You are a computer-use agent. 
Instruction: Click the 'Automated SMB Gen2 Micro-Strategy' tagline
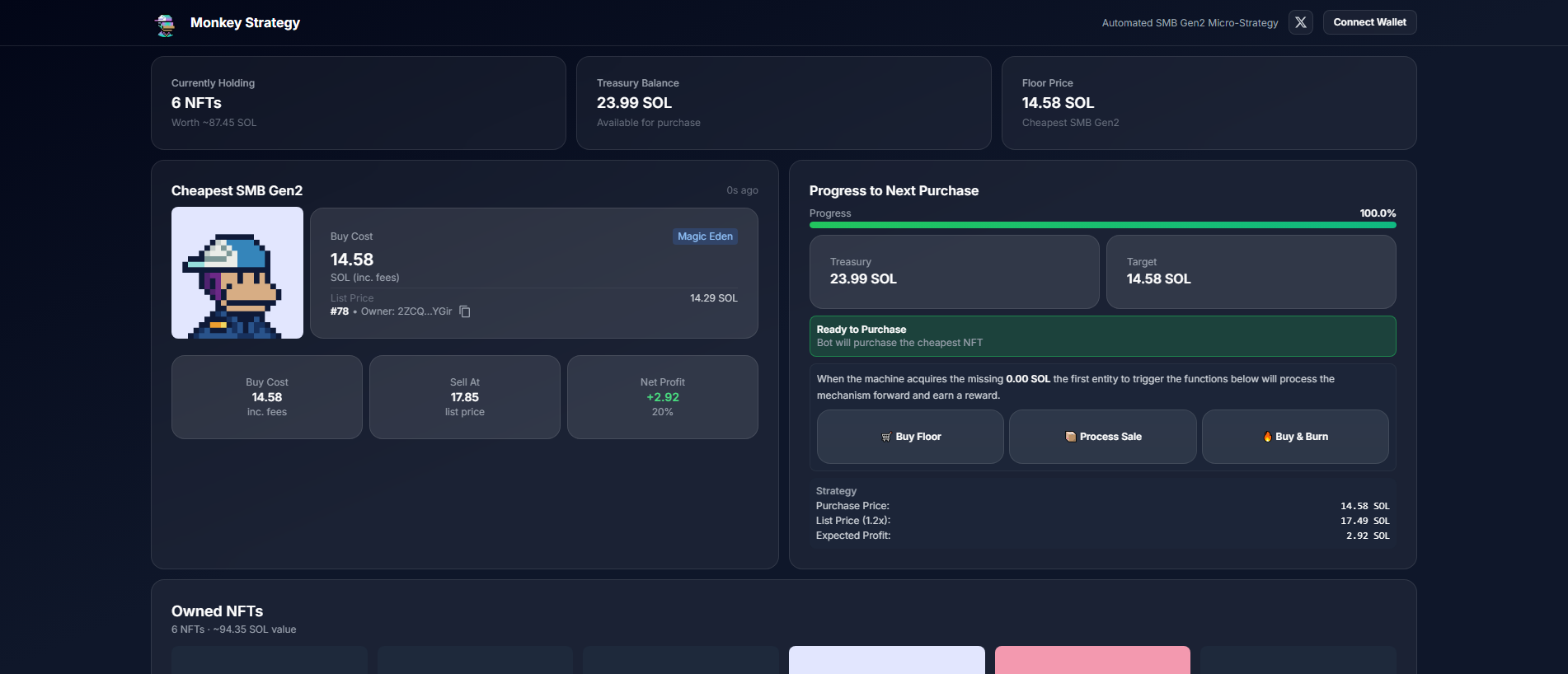(1190, 23)
